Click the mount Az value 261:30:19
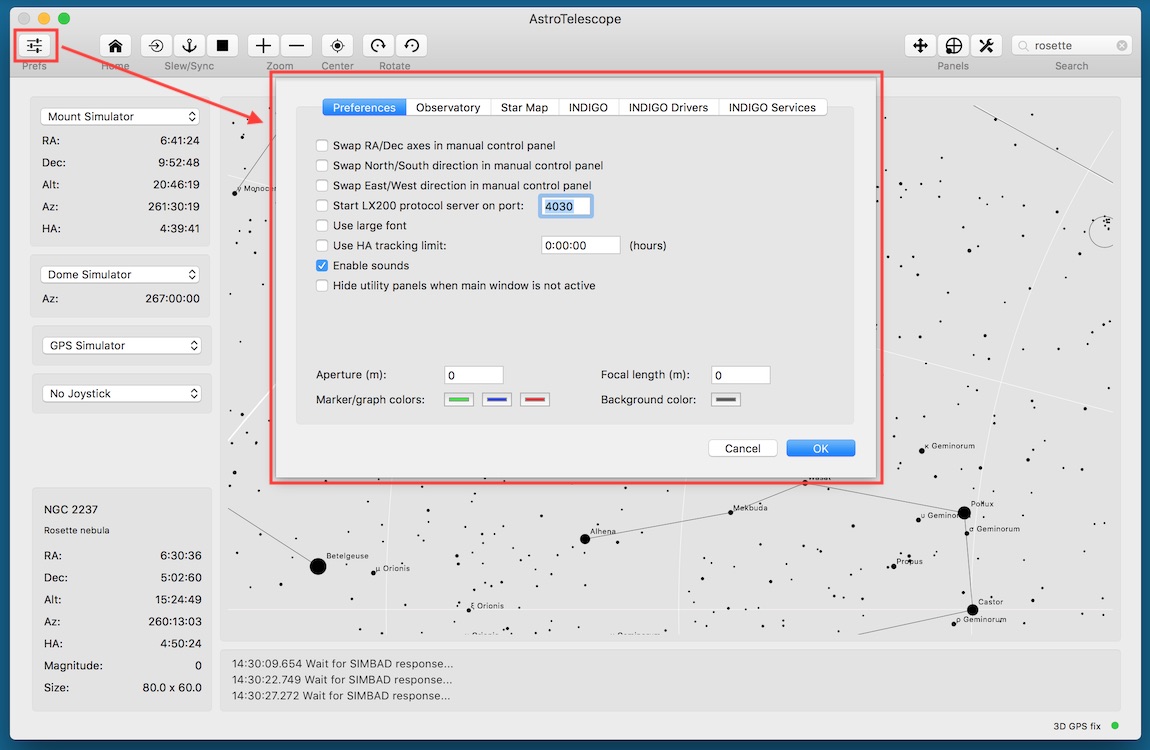 [174, 206]
